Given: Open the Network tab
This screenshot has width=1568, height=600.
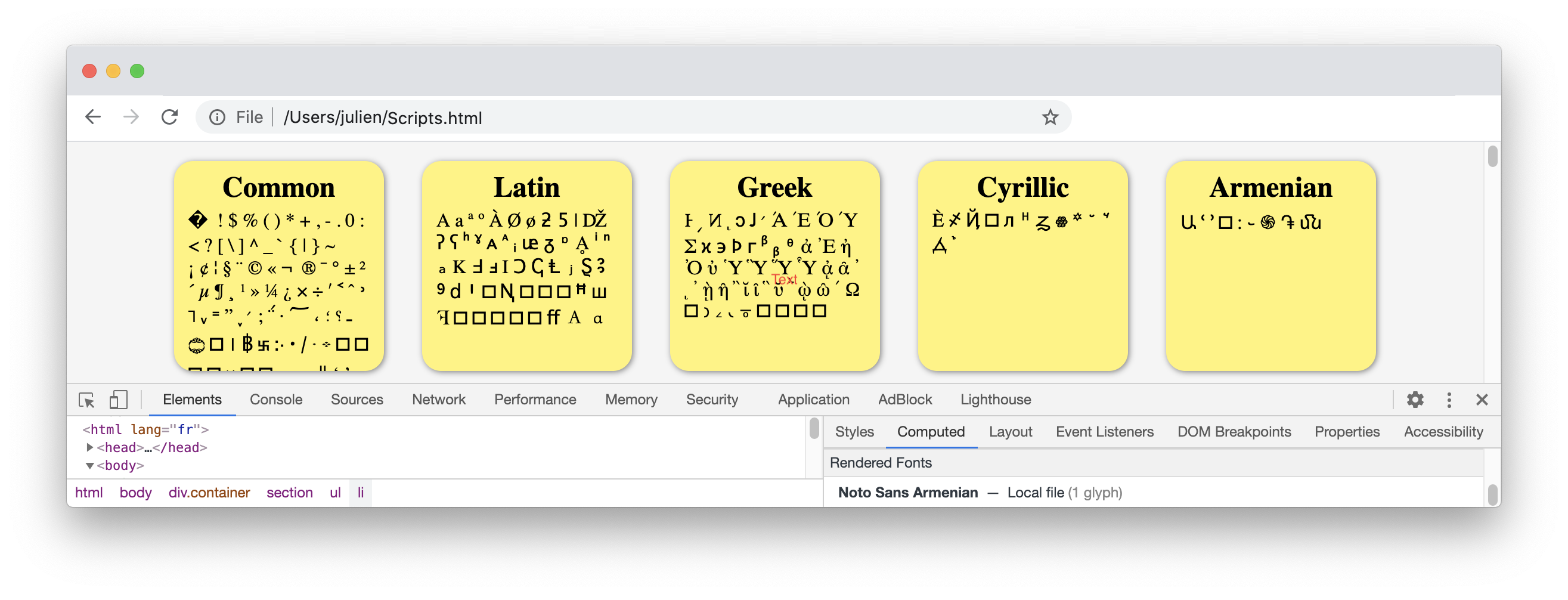Looking at the screenshot, I should click(438, 400).
